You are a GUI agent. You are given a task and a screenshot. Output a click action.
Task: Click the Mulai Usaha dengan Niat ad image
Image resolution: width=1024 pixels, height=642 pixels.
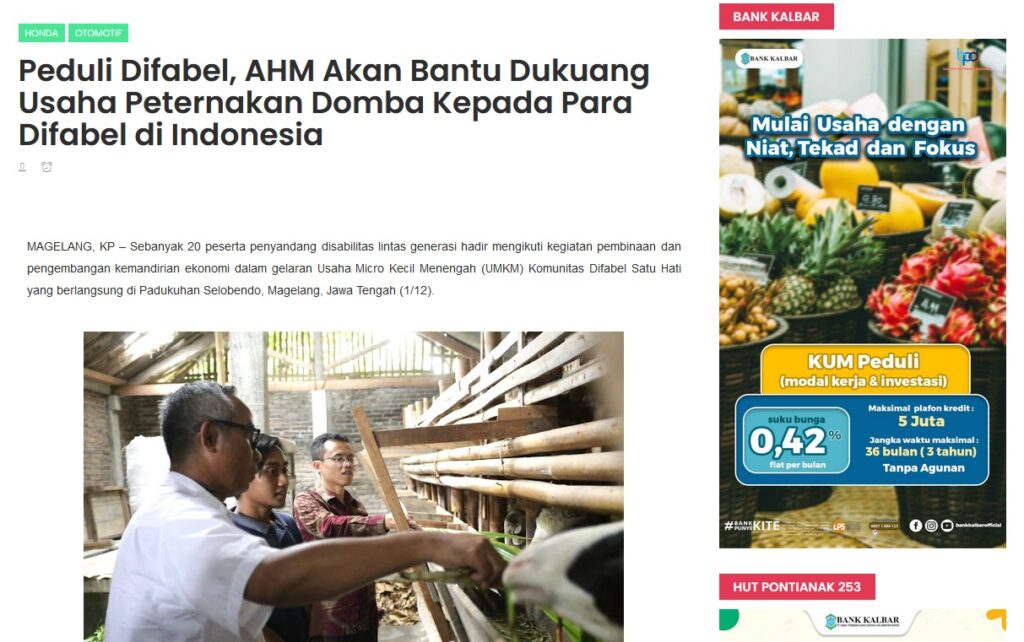(862, 293)
